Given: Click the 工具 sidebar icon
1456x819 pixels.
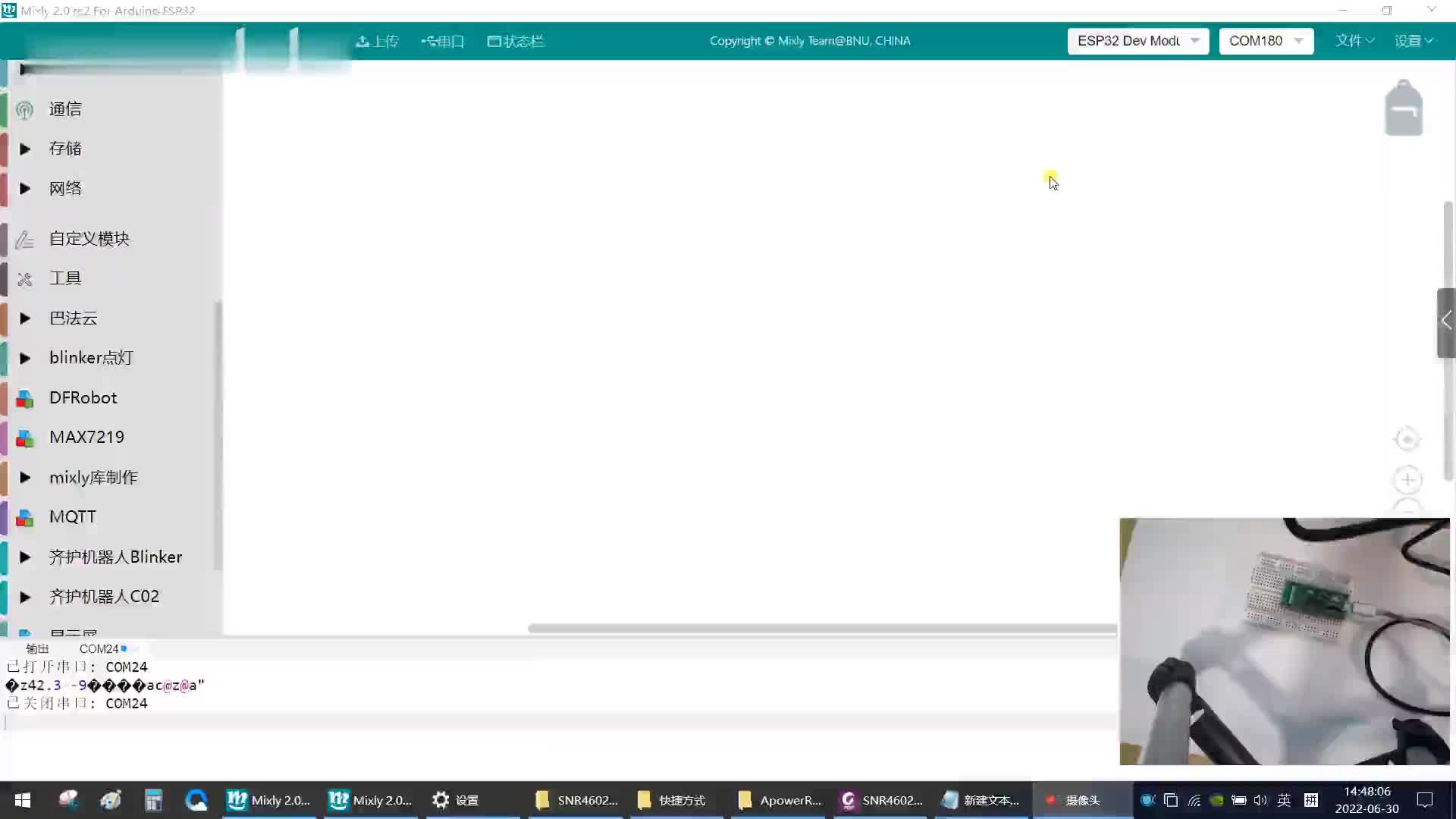Looking at the screenshot, I should (24, 278).
